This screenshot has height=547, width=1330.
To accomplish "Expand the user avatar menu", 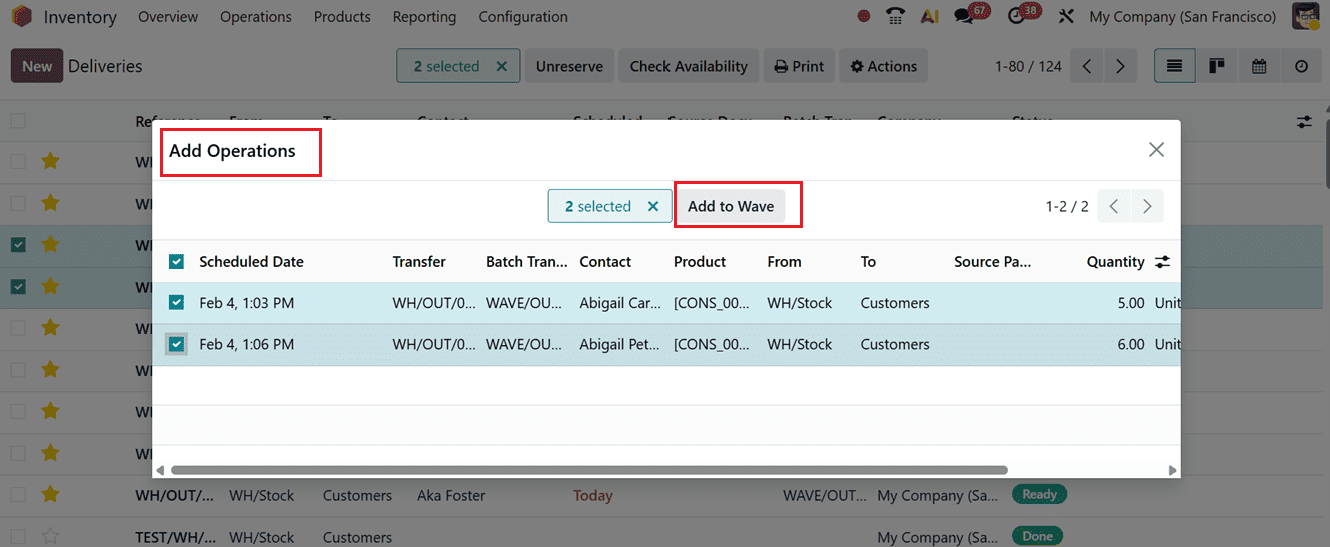I will 1305,17.
